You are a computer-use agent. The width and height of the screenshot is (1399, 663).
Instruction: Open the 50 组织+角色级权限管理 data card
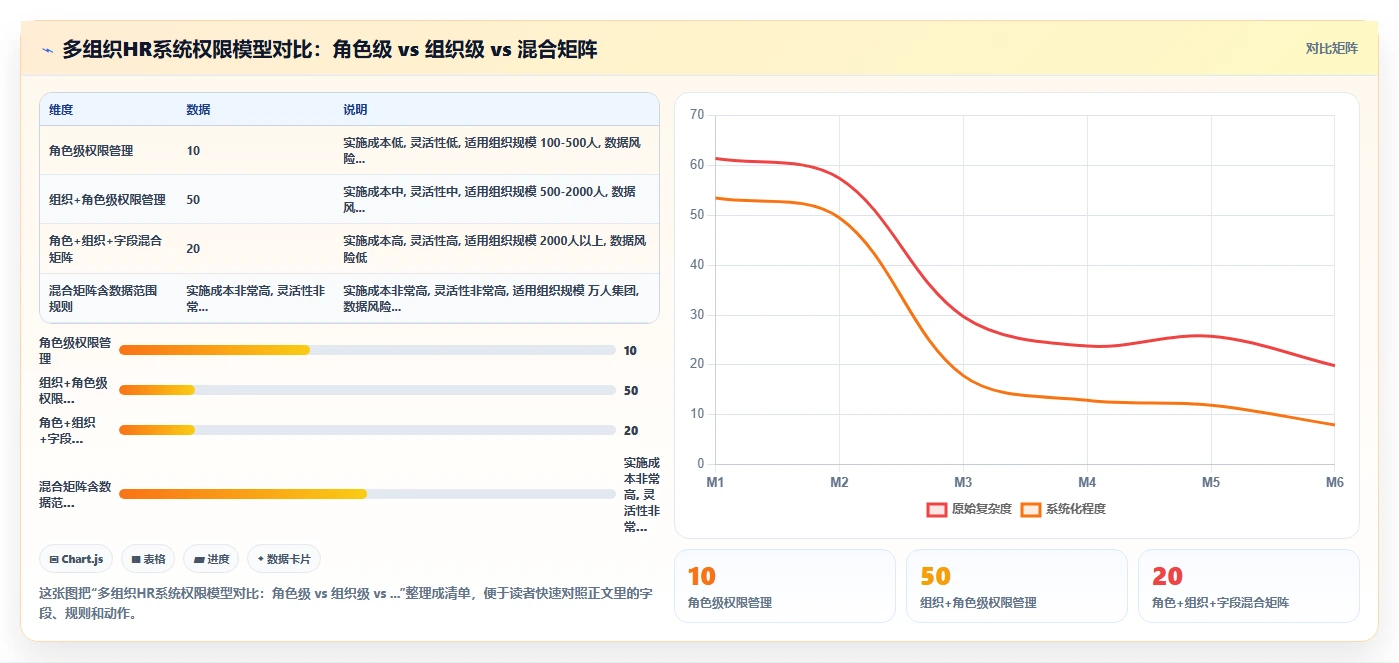1017,586
